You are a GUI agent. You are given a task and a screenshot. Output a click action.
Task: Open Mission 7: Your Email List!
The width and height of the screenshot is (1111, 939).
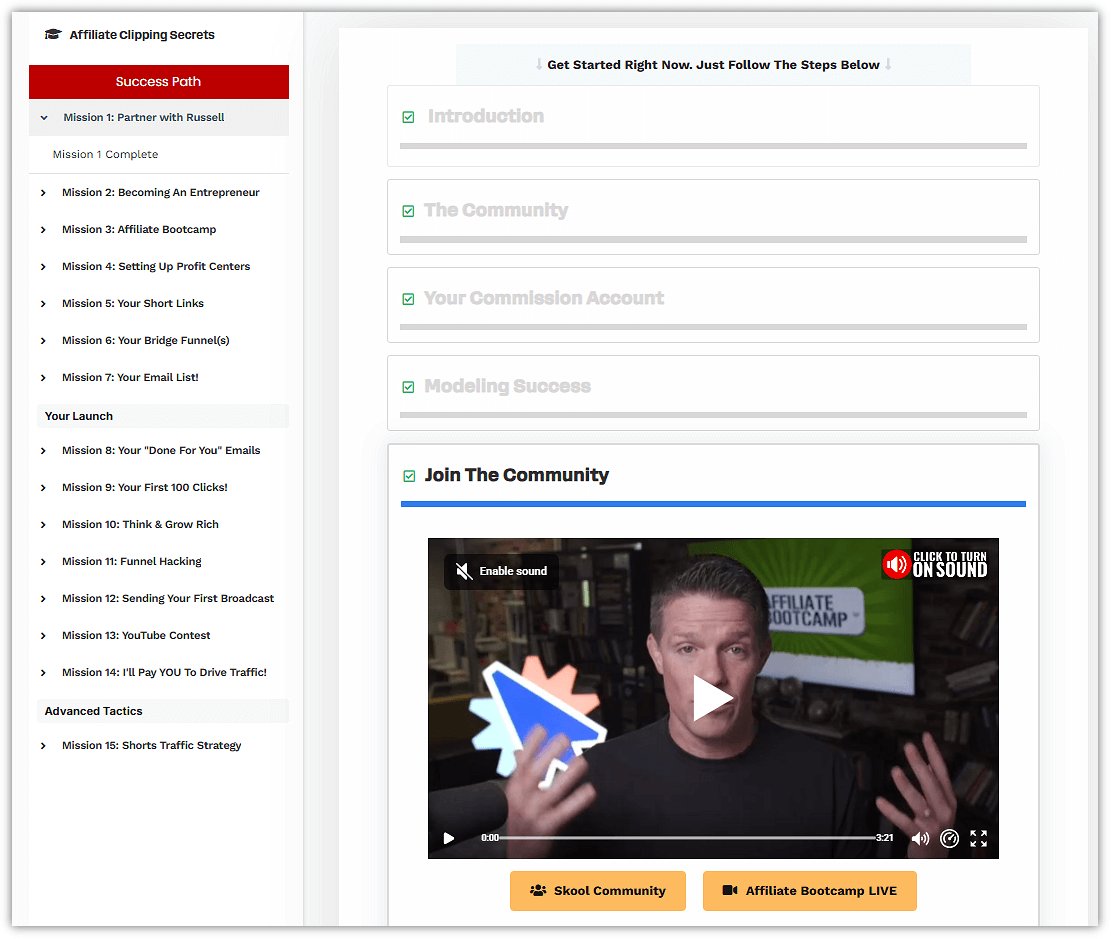130,378
